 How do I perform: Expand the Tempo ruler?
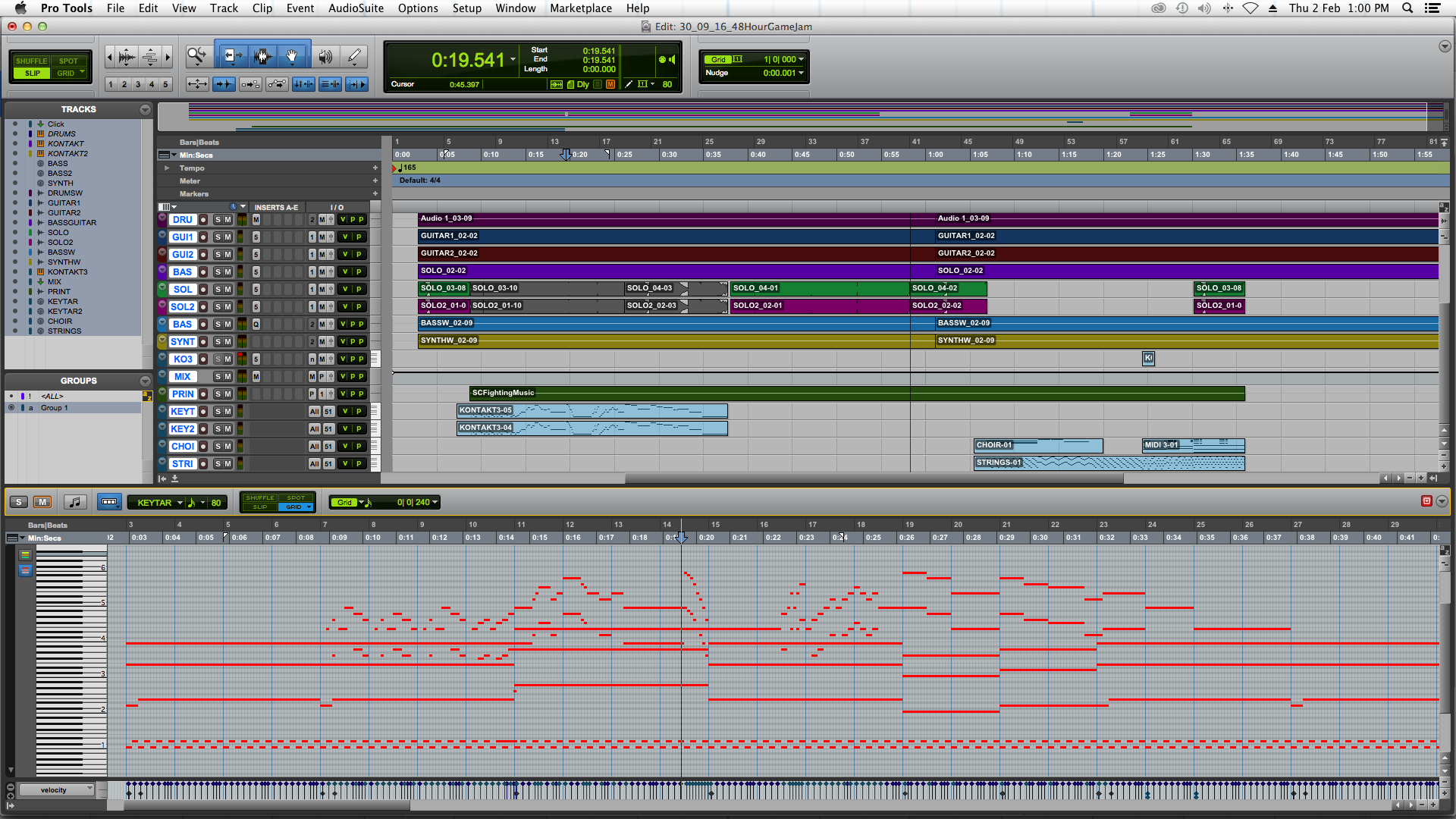pos(167,168)
